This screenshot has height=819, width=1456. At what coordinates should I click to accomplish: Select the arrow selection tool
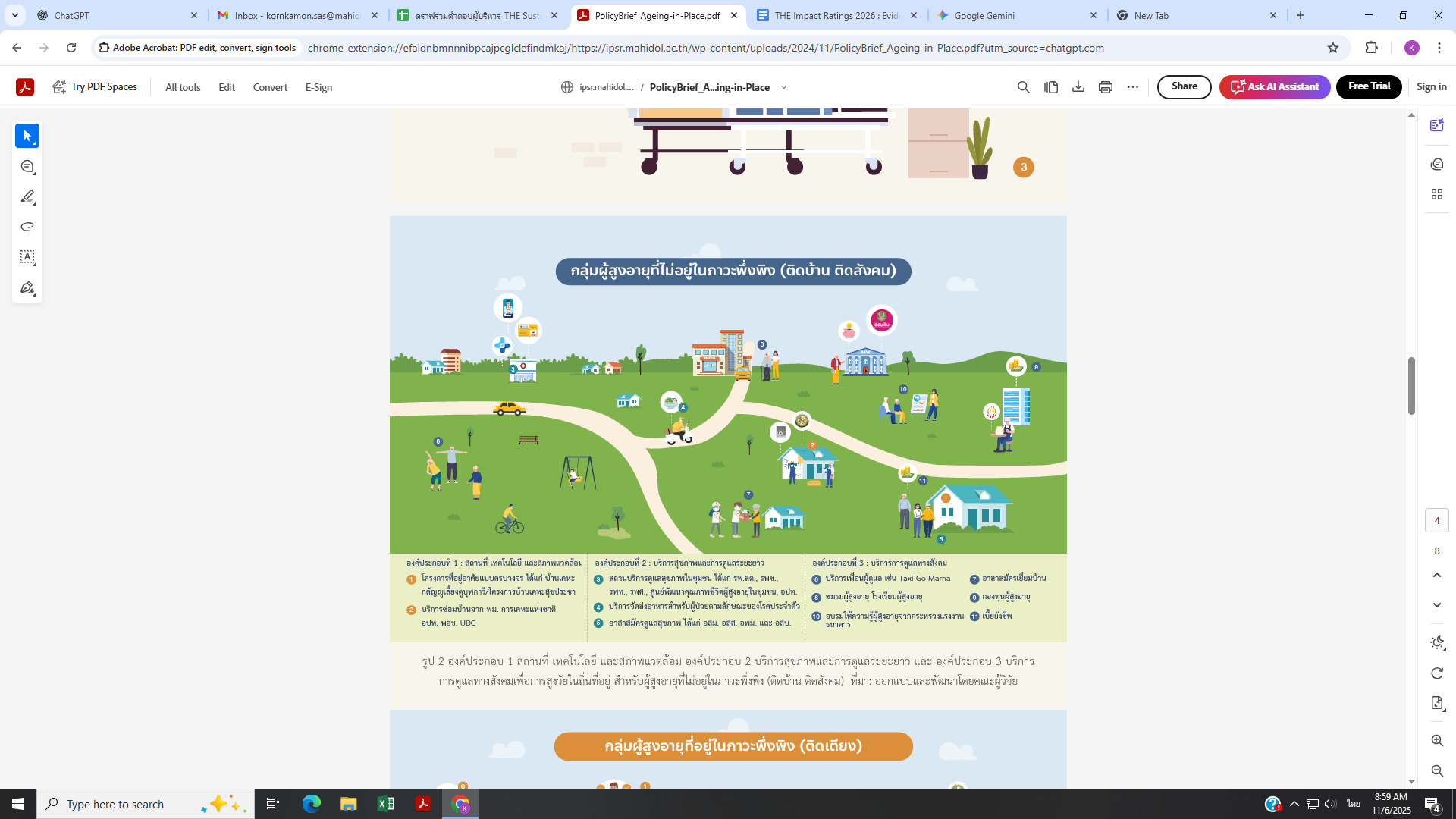click(27, 136)
